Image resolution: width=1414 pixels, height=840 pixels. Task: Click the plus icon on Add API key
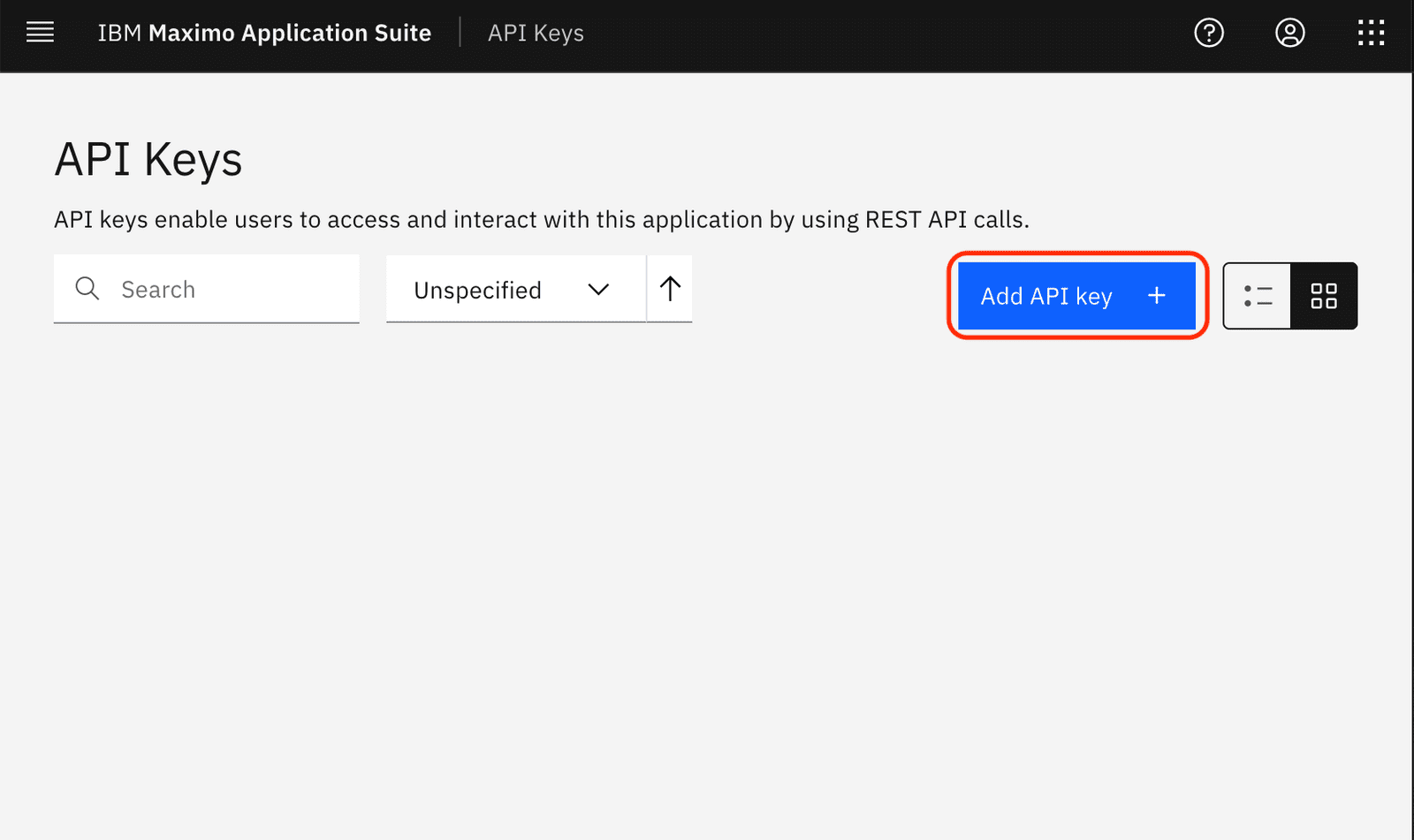1156,296
